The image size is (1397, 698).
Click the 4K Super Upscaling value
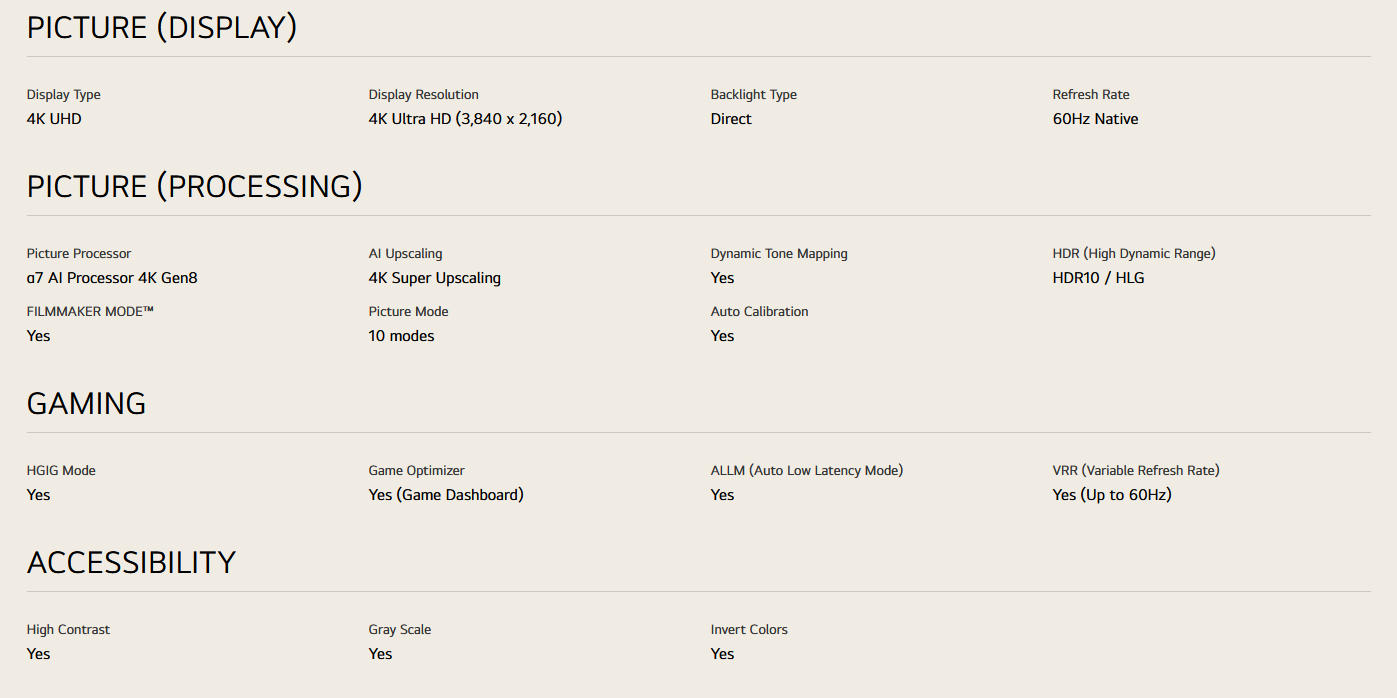(434, 278)
